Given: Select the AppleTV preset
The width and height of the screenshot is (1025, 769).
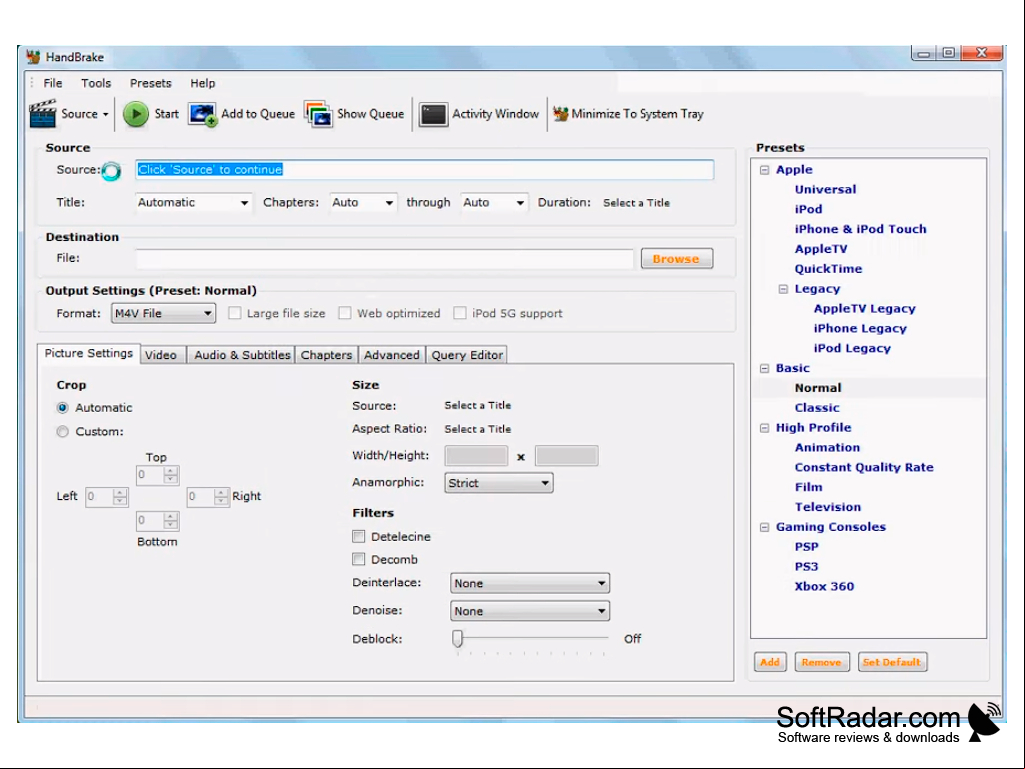Looking at the screenshot, I should tap(821, 249).
